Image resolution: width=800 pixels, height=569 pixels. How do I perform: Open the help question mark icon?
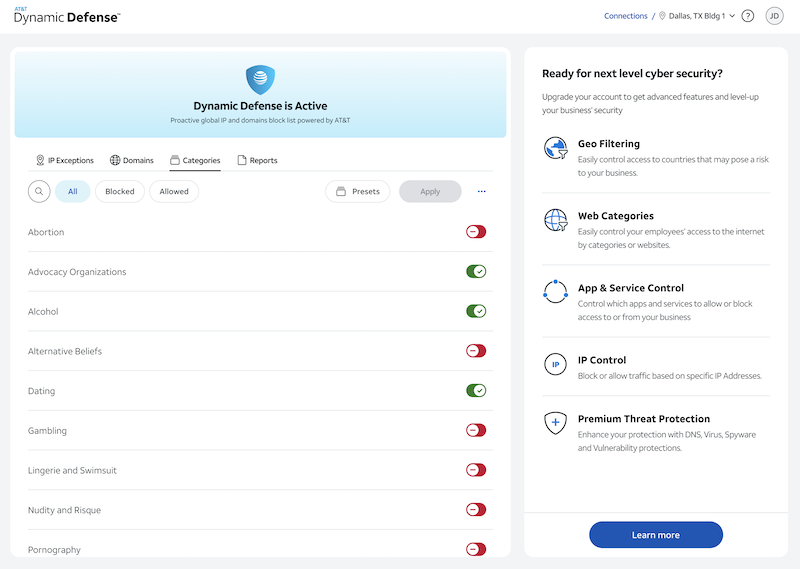click(x=747, y=16)
